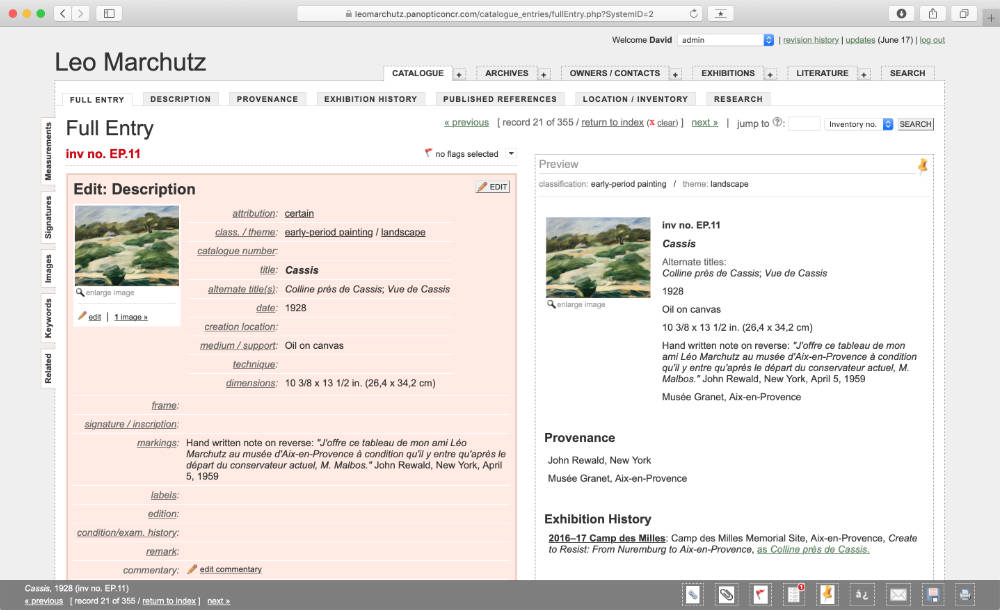Click the link/chain icon in bottom toolbar

click(693, 595)
